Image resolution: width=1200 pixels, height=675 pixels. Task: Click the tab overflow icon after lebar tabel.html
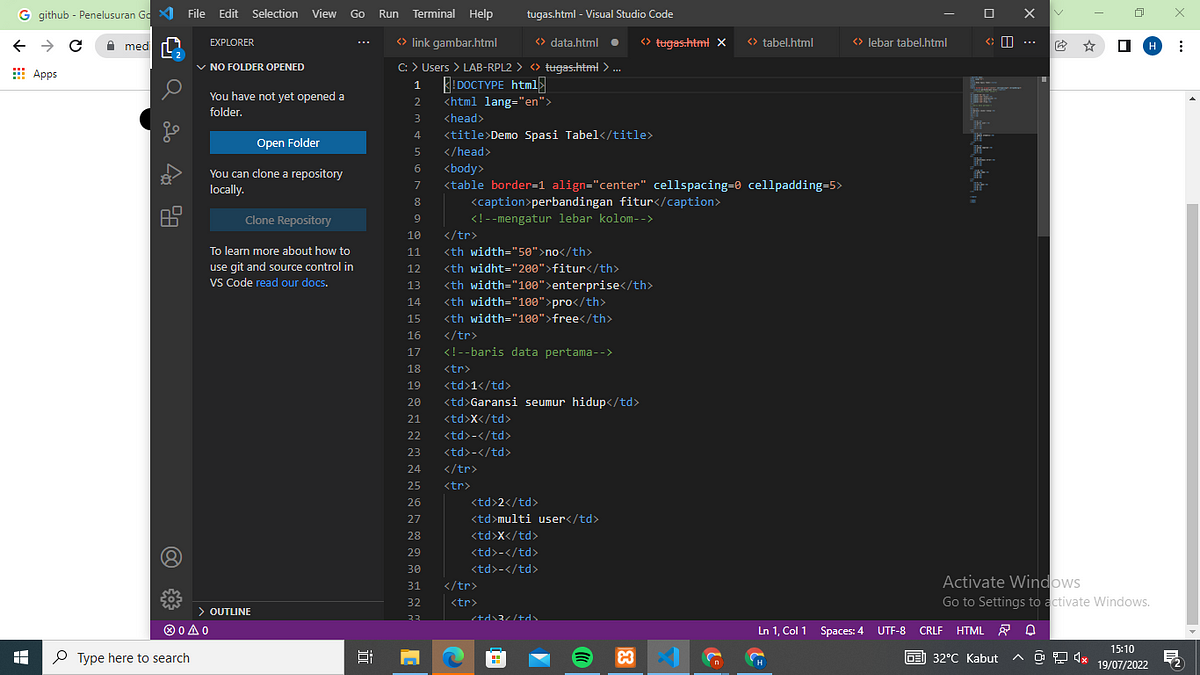(990, 42)
